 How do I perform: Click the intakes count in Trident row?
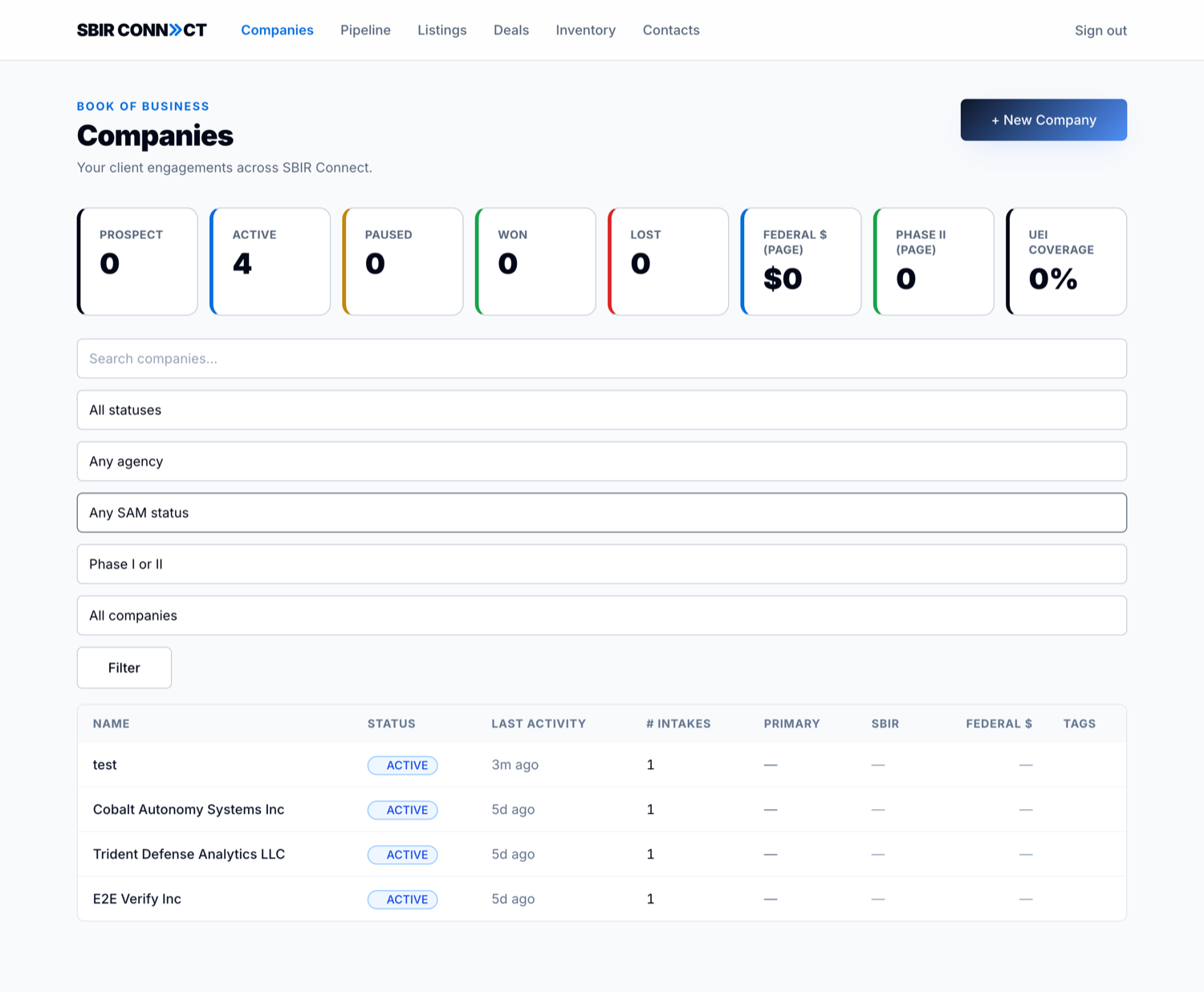650,854
